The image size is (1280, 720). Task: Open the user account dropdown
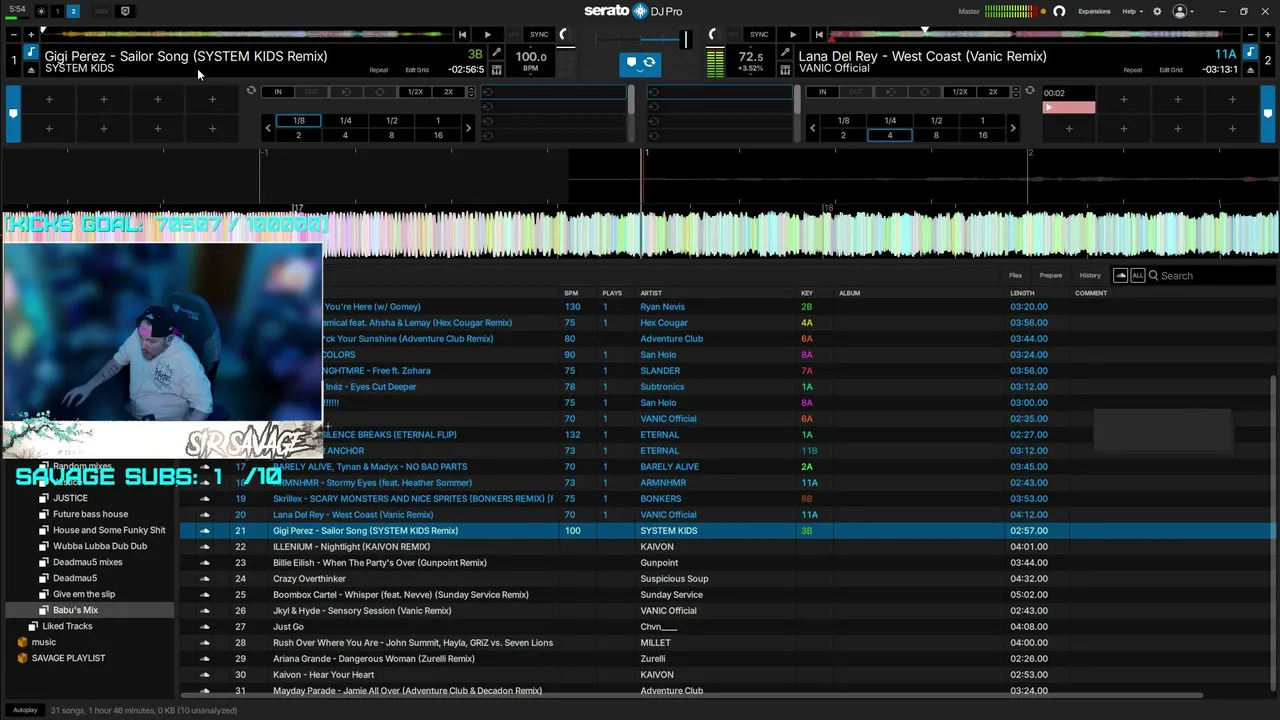click(1184, 11)
